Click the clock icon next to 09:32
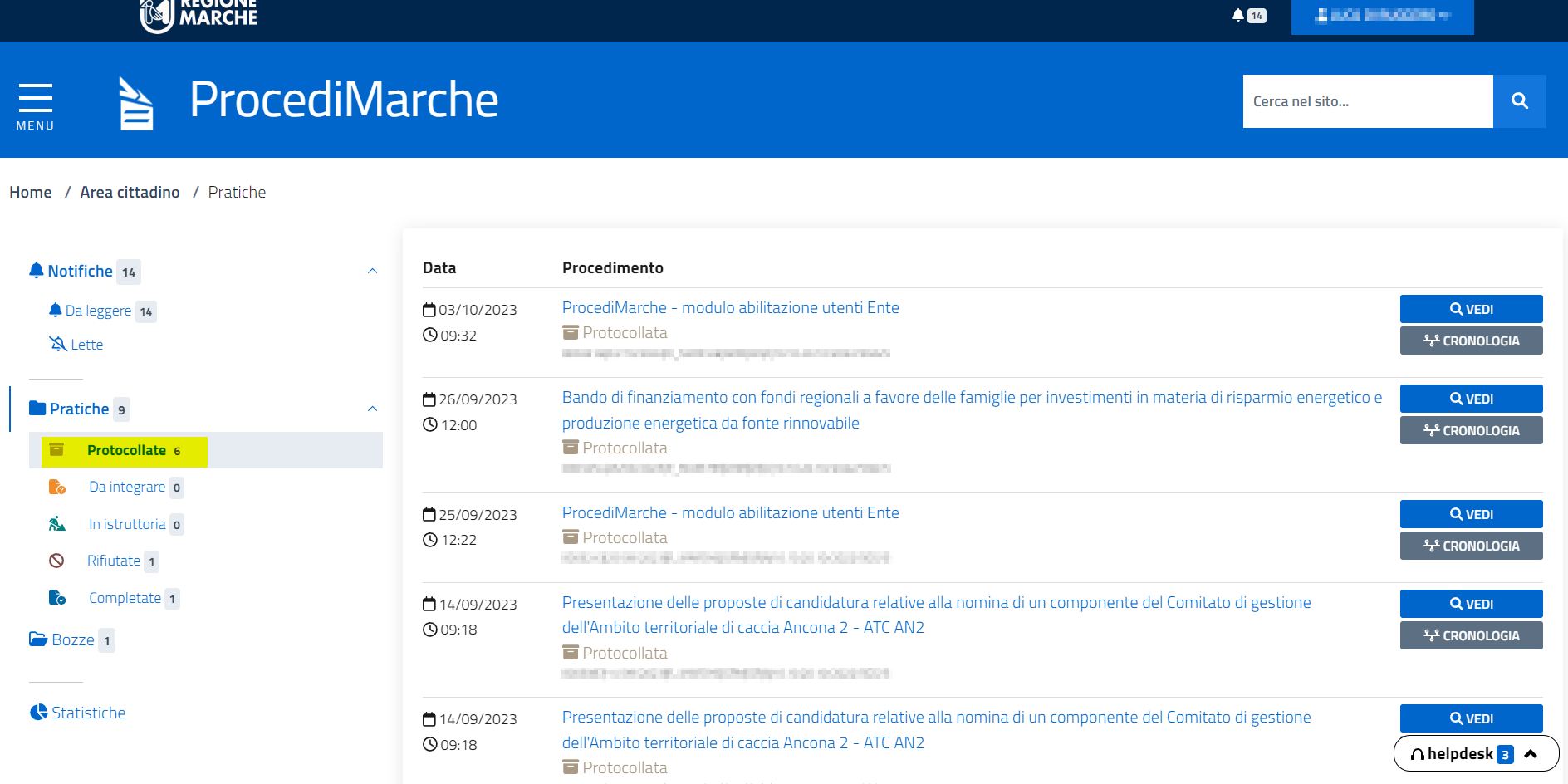The image size is (1568, 784). coord(430,335)
